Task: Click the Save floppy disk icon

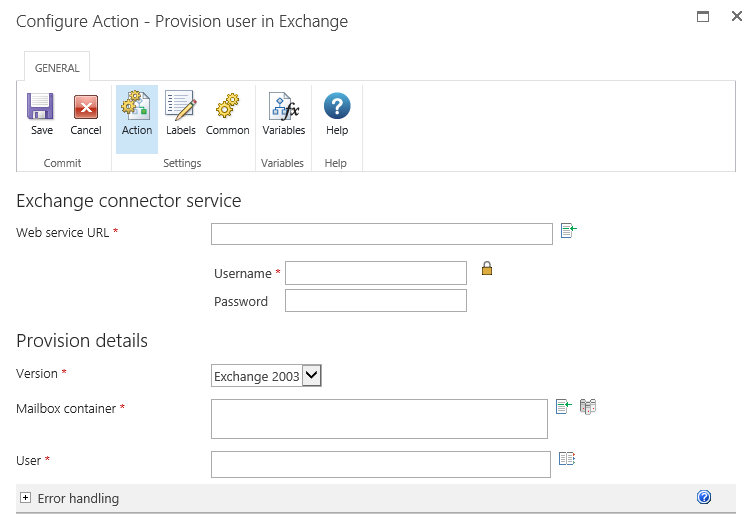Action: (x=41, y=108)
